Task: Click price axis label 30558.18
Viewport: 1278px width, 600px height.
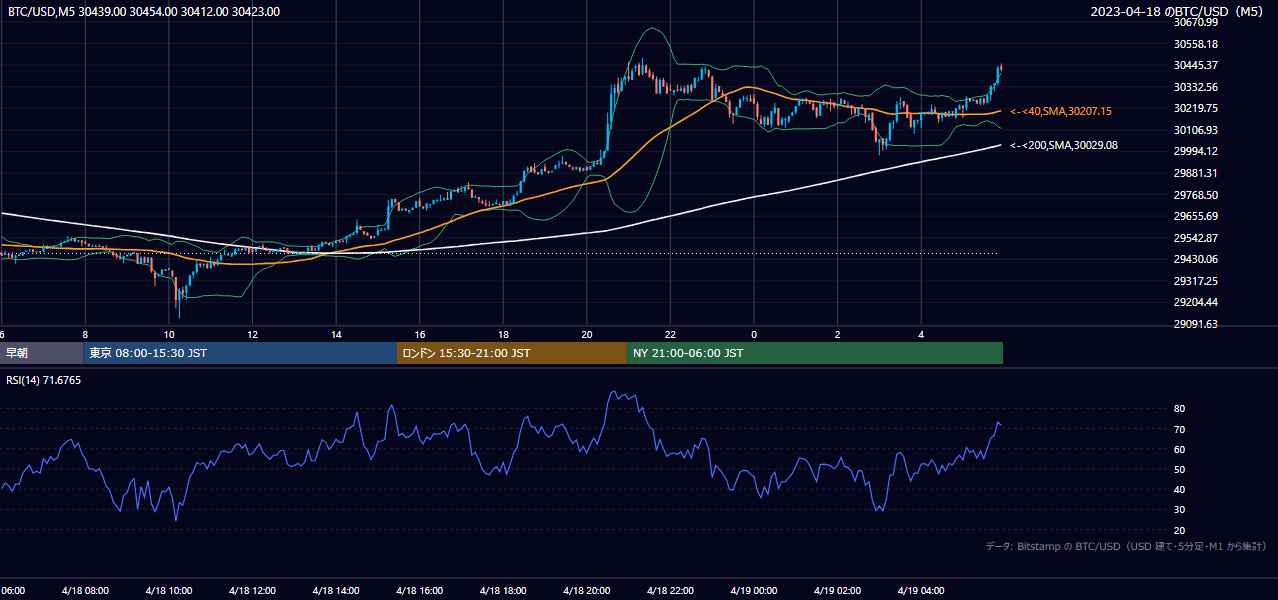Action: click(1195, 44)
